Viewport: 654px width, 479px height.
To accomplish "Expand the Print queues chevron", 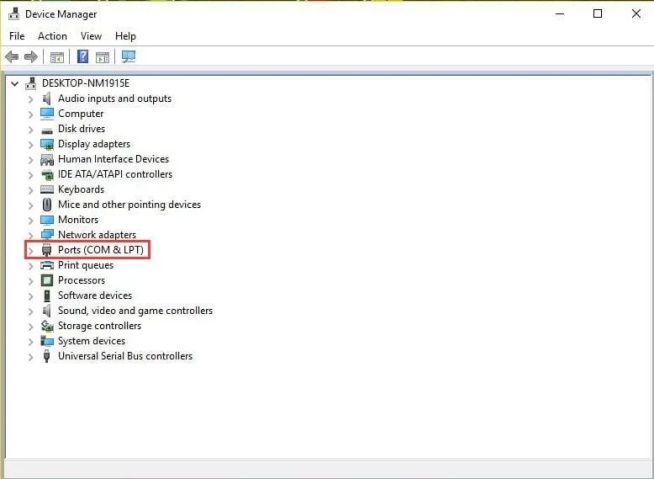I will tap(30, 266).
